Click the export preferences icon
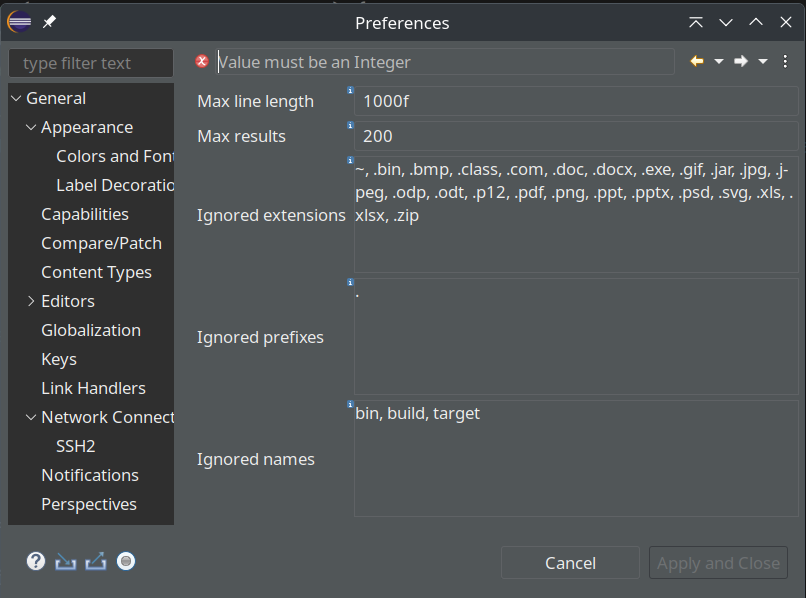The height and width of the screenshot is (598, 806). pyautogui.click(x=96, y=561)
